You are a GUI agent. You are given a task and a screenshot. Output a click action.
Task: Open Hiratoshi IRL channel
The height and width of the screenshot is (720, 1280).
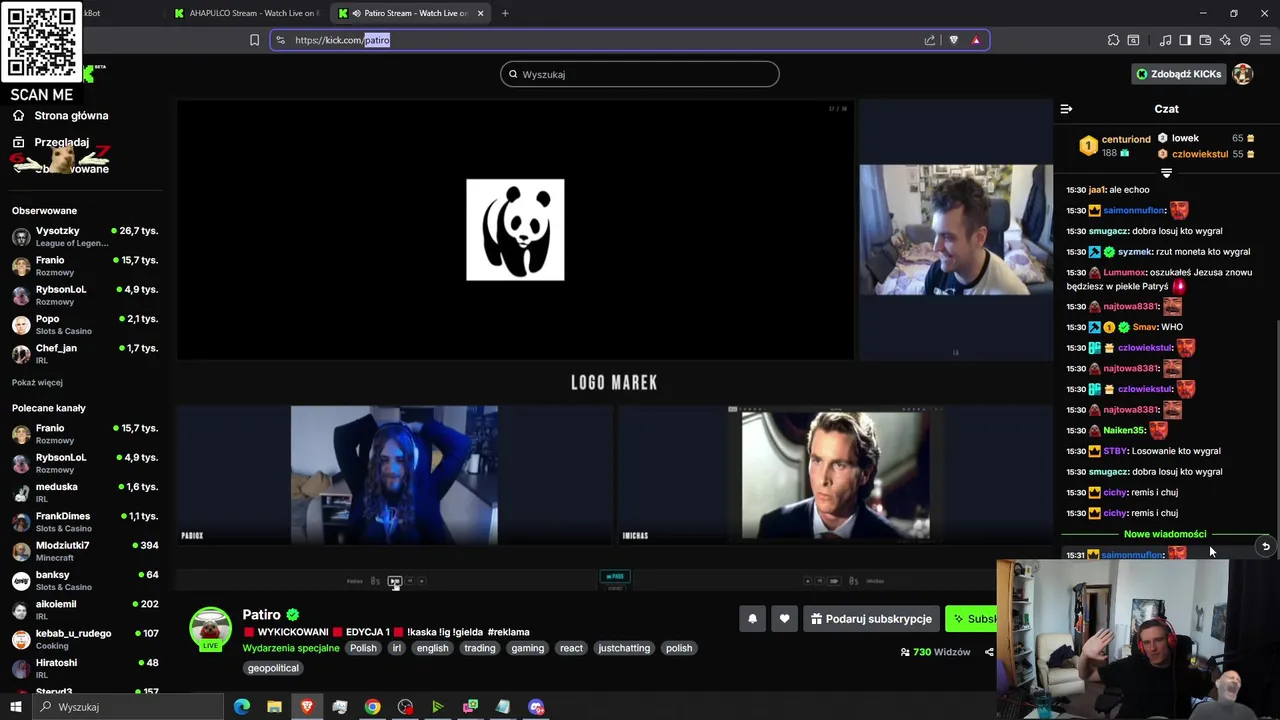[x=84, y=668]
